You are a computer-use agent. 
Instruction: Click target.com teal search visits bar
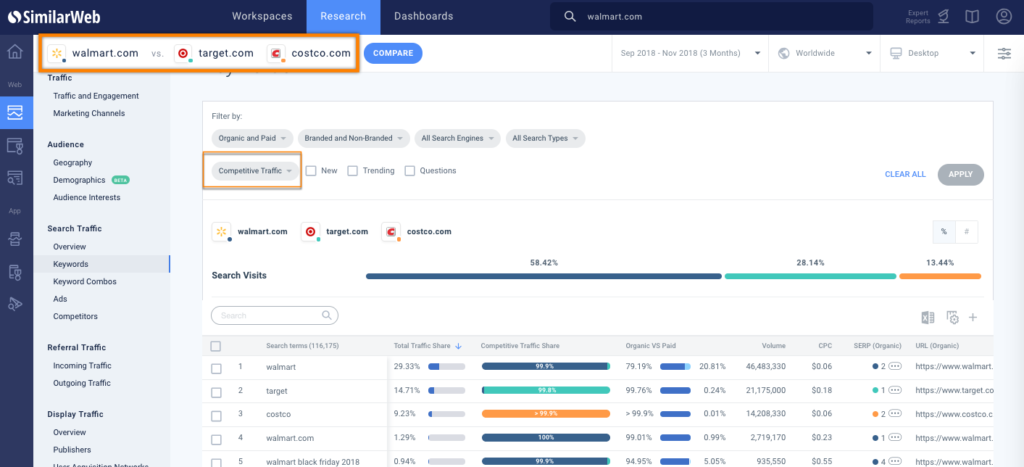[x=810, y=276]
